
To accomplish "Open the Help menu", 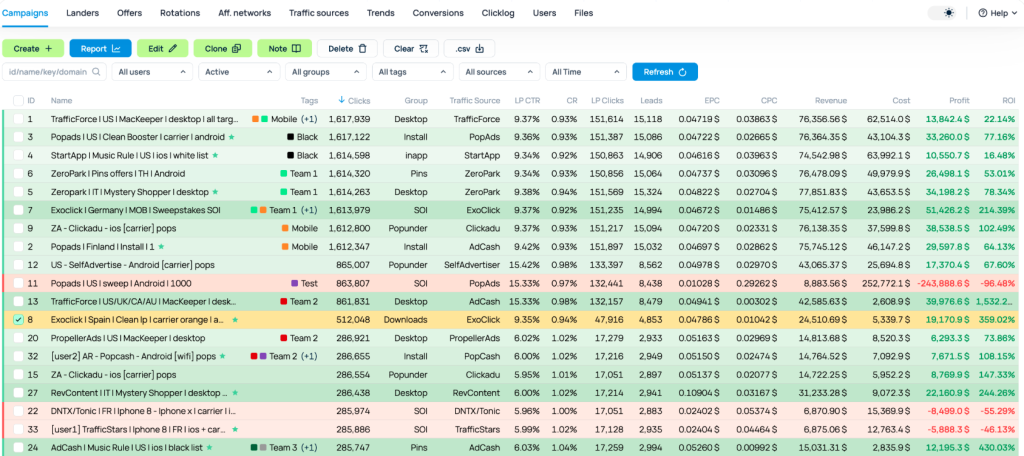I will coord(997,13).
